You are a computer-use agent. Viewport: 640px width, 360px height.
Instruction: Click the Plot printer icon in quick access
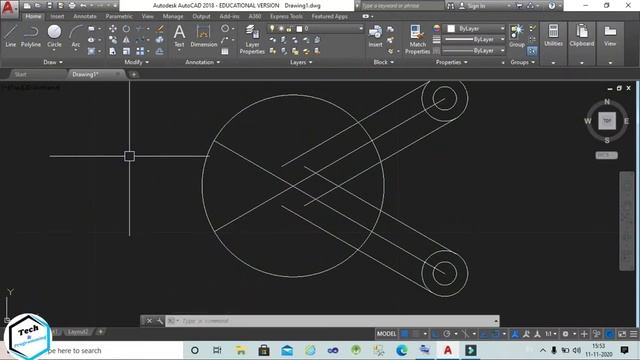click(x=72, y=6)
